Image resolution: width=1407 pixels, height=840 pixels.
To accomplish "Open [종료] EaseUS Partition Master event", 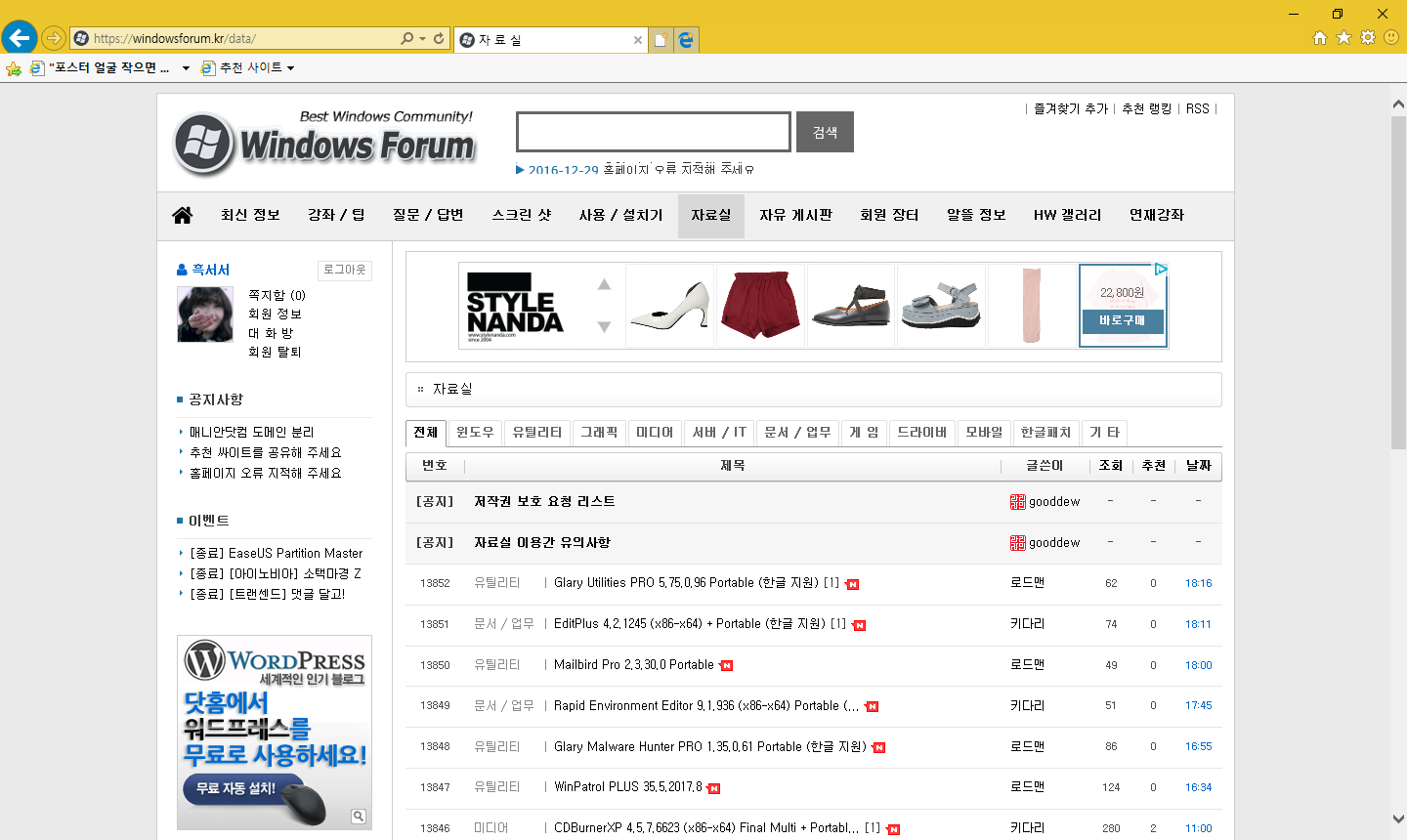I will 277,553.
